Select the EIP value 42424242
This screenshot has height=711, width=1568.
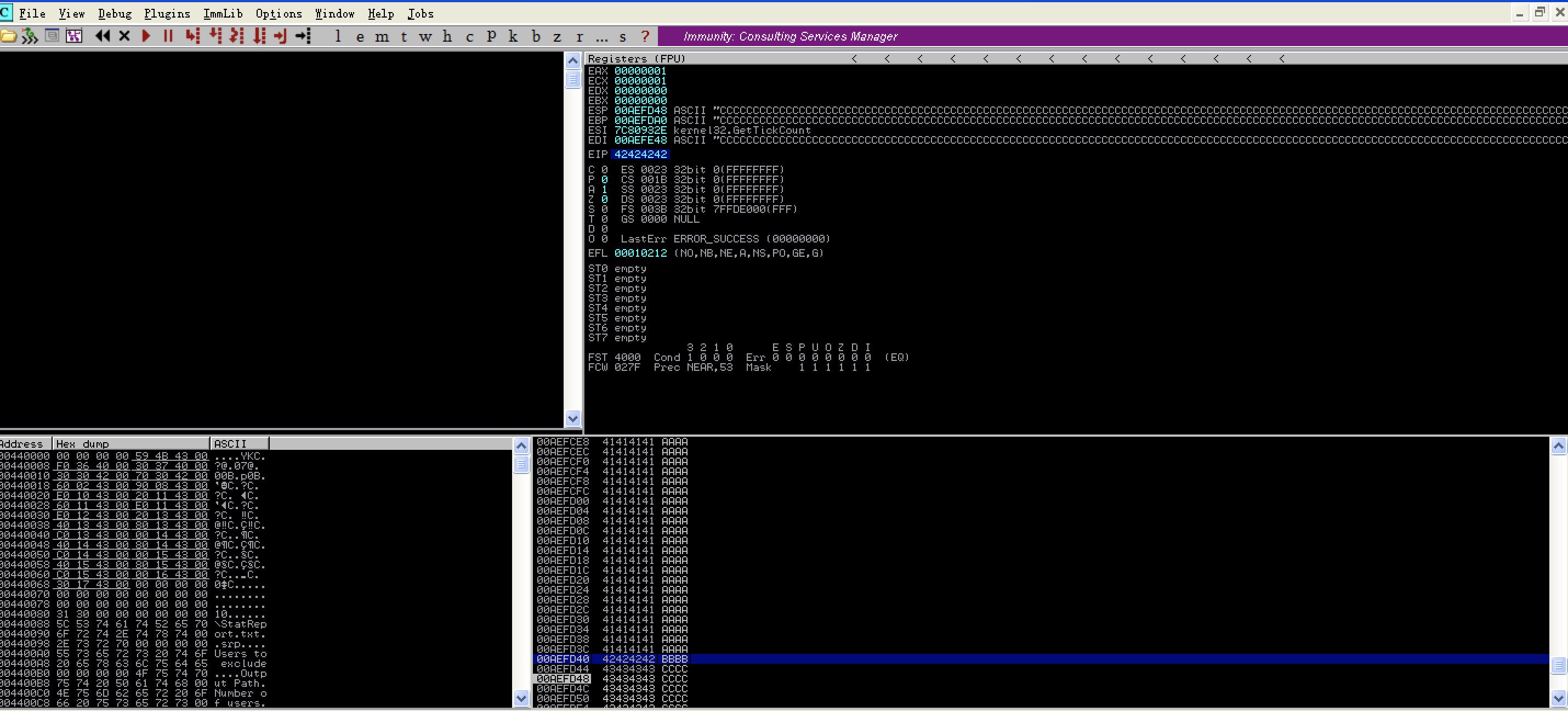point(640,155)
